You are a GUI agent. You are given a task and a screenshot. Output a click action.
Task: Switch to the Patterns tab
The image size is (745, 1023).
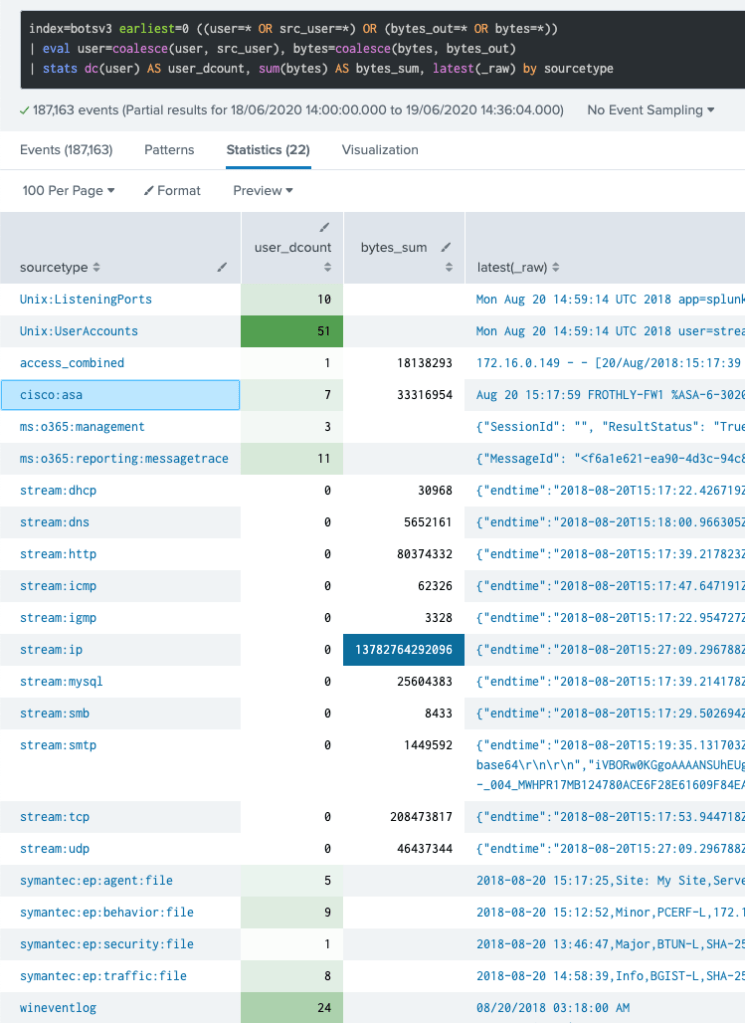pos(169,150)
